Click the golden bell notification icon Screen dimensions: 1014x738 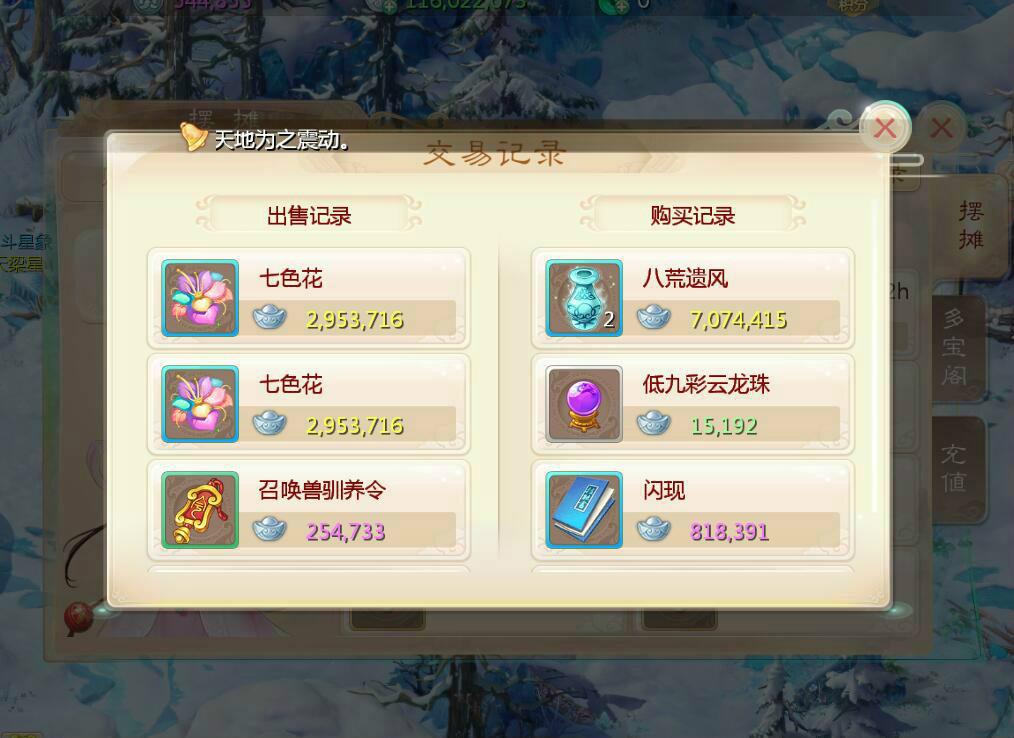point(192,136)
